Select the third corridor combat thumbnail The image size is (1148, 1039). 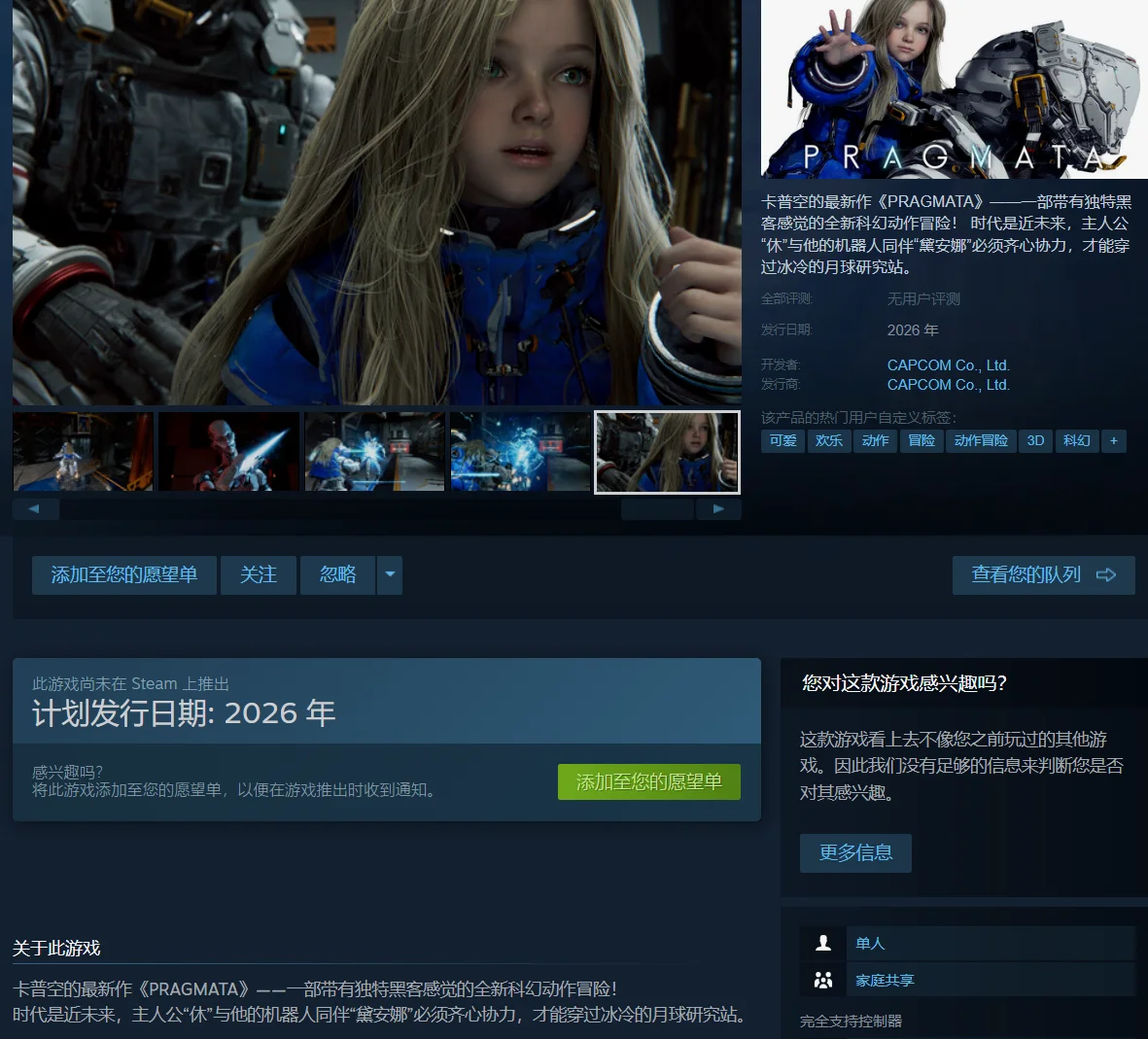click(x=374, y=452)
